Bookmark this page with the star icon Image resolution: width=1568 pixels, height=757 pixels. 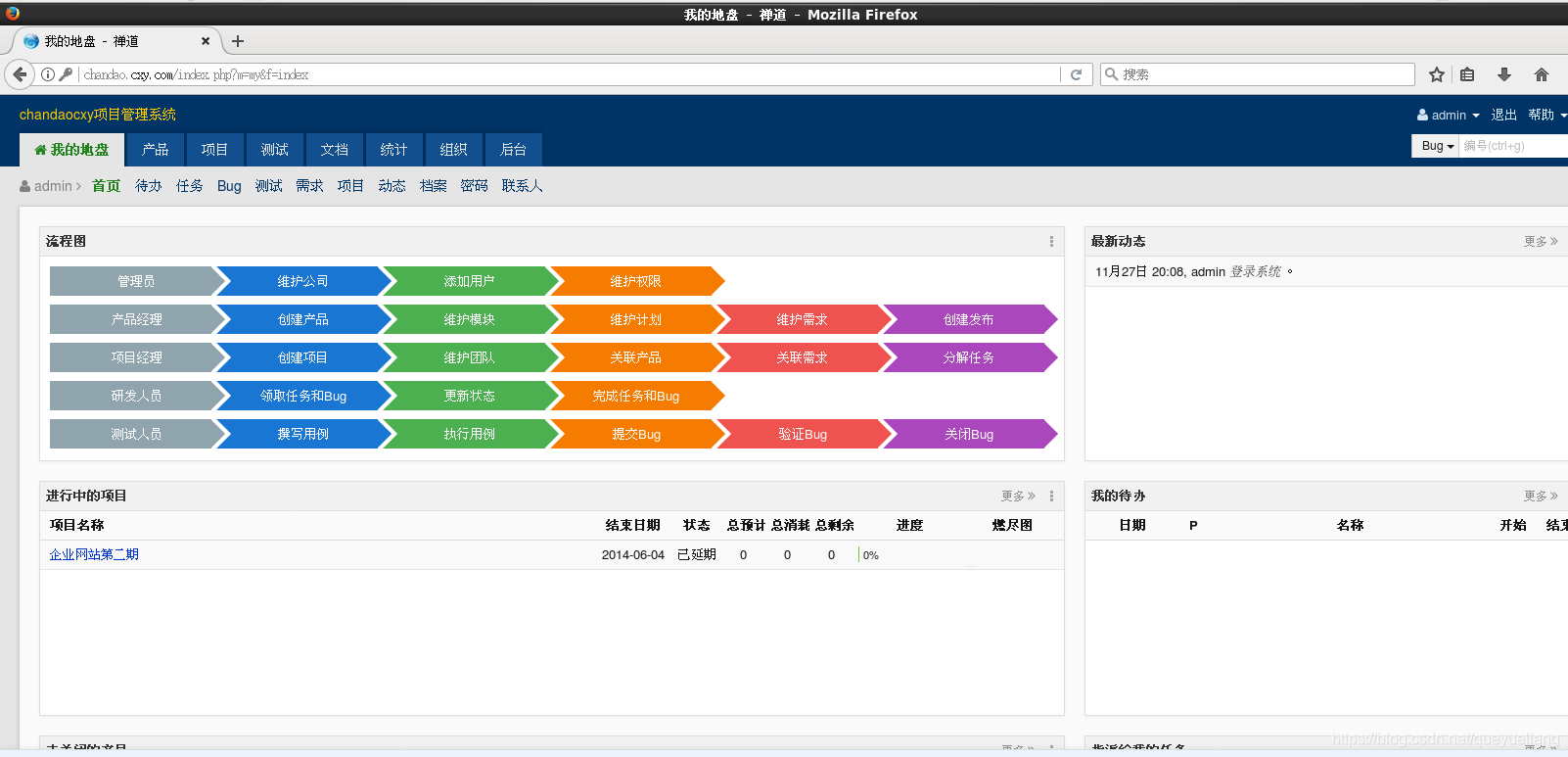click(x=1436, y=74)
